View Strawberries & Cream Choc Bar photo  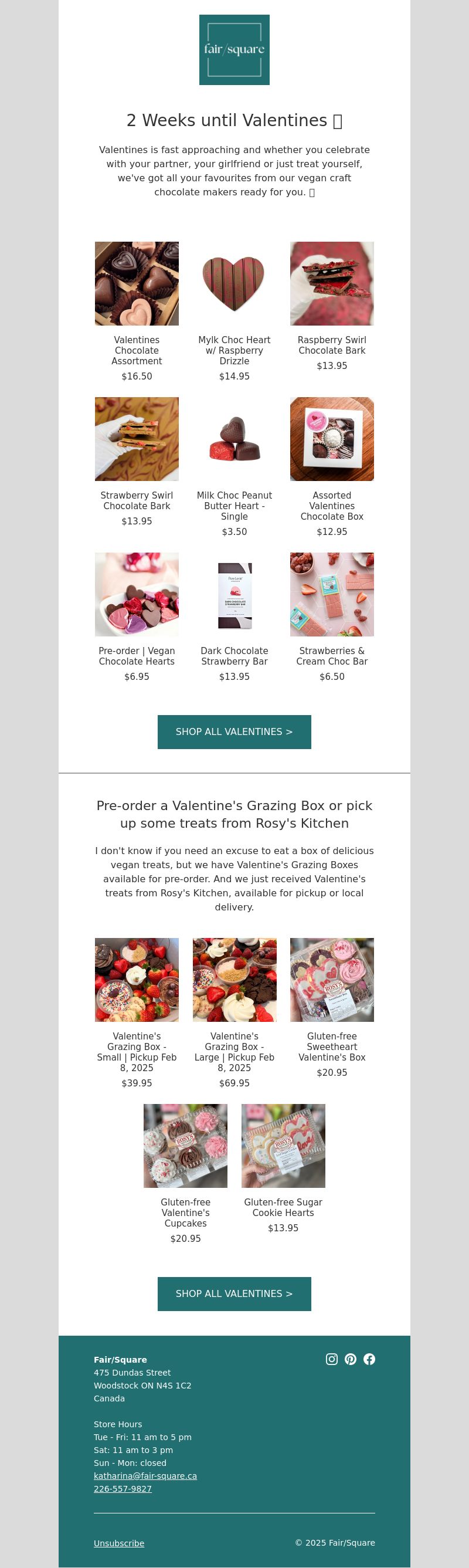[x=332, y=595]
